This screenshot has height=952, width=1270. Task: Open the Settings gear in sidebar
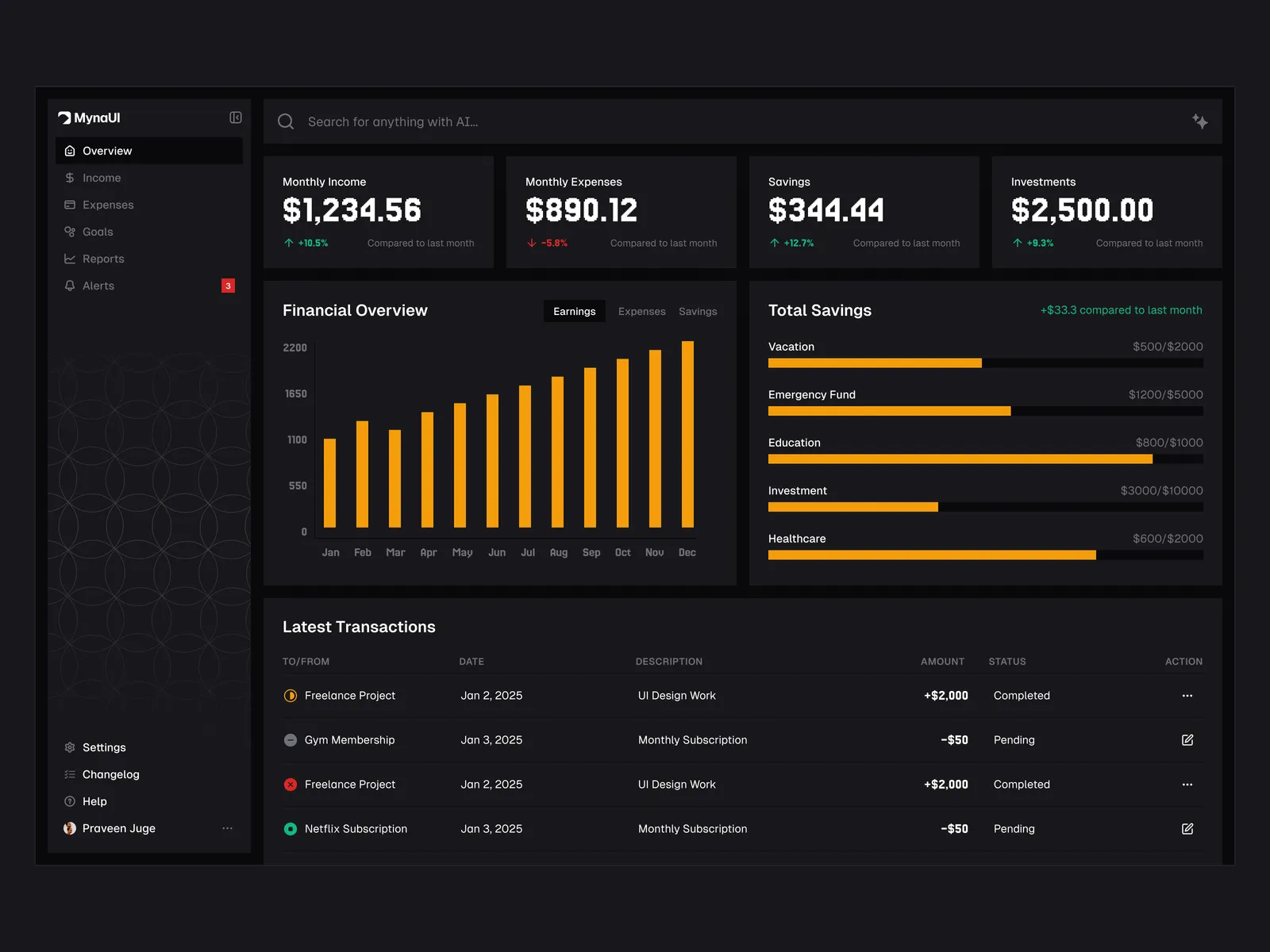pyautogui.click(x=70, y=747)
